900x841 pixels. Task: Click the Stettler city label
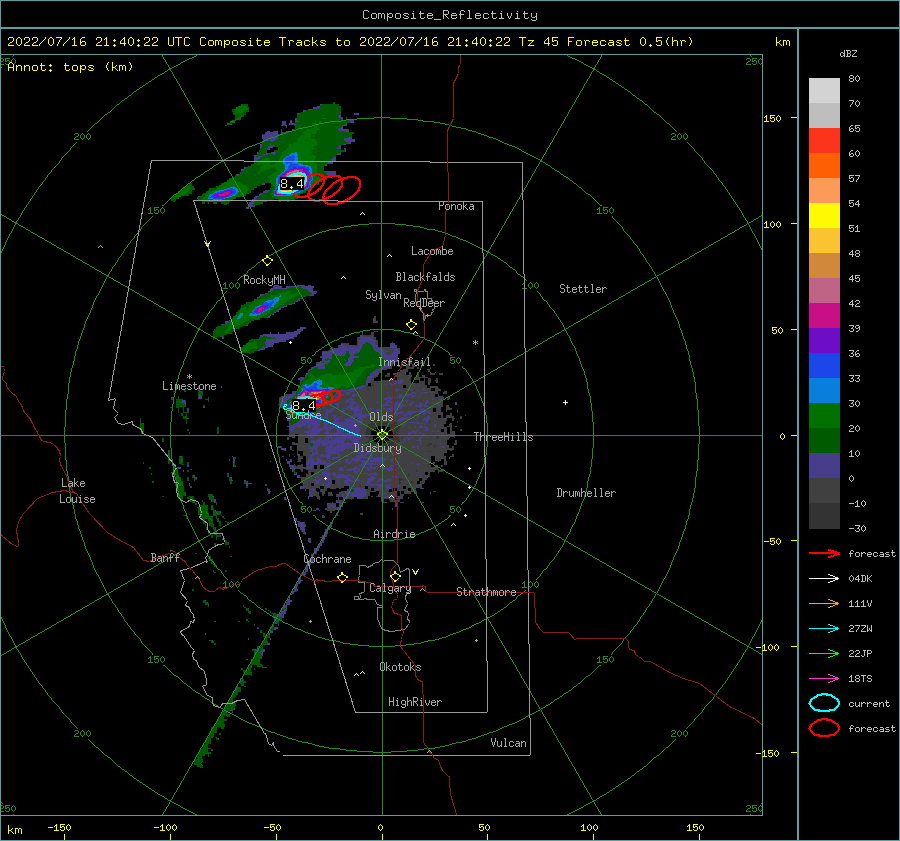click(583, 289)
